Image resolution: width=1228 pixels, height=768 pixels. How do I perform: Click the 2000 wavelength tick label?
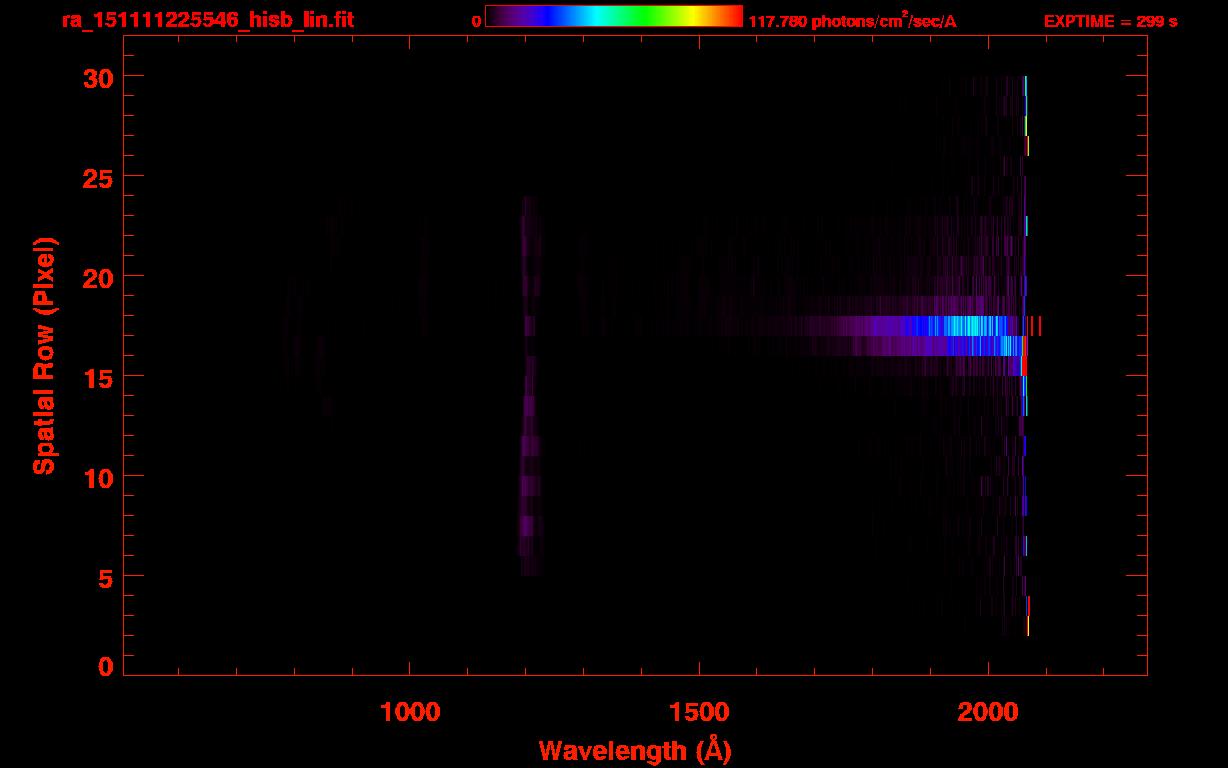pyautogui.click(x=987, y=711)
